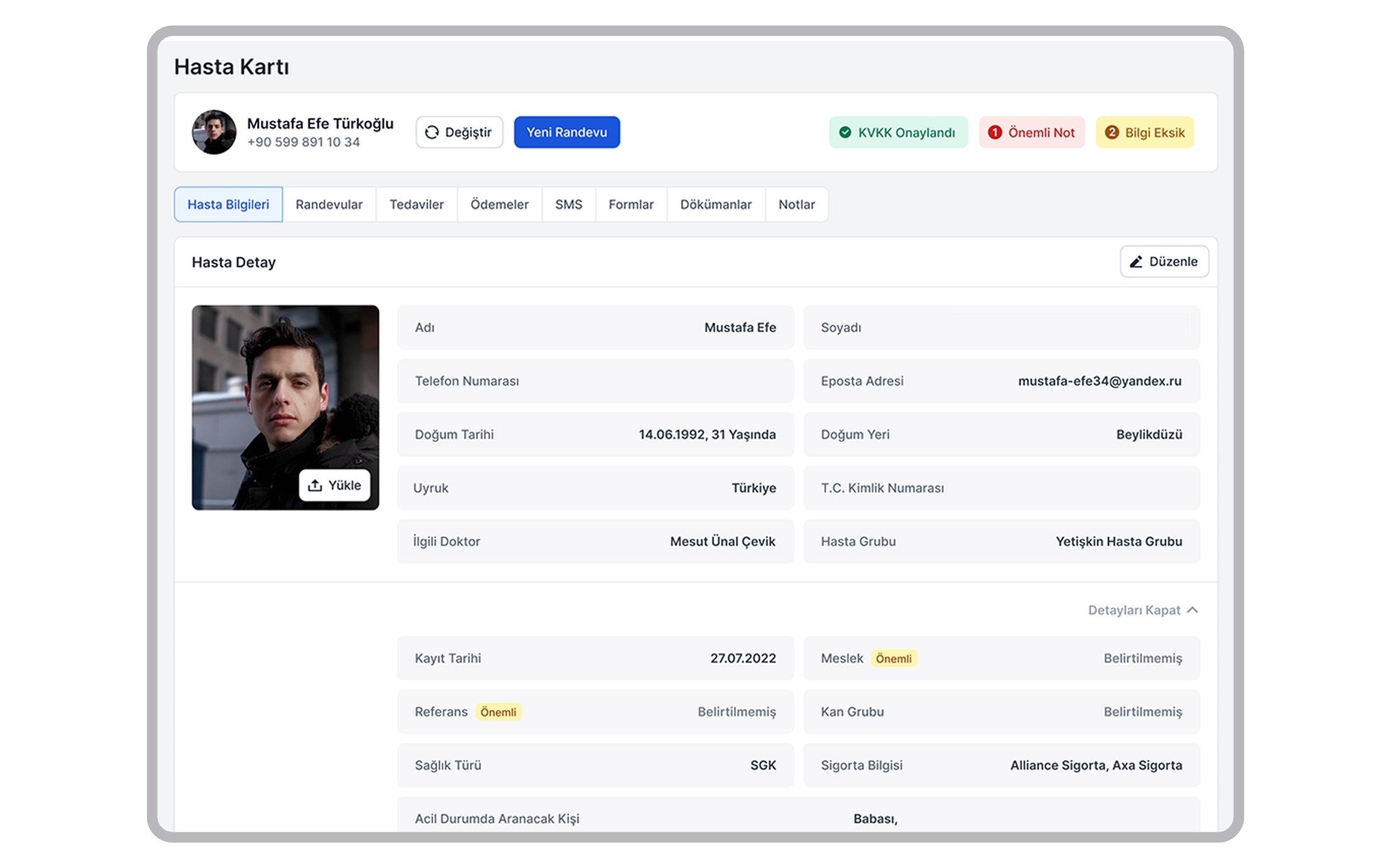Screen dimensions: 1391x868
Task: Click the large patient photo
Action: coord(285,408)
